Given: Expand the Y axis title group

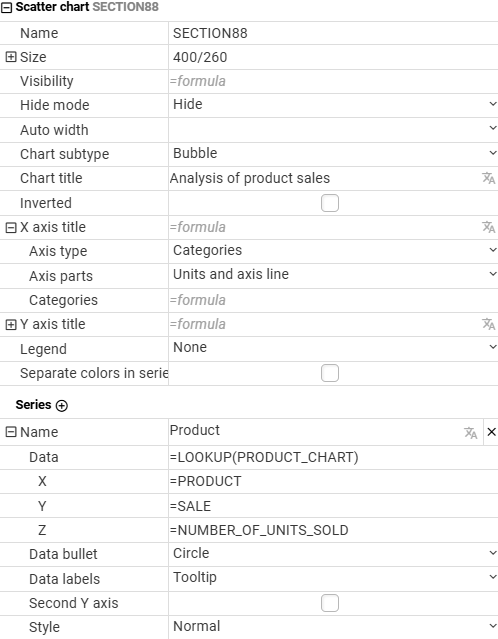Looking at the screenshot, I should (11, 324).
